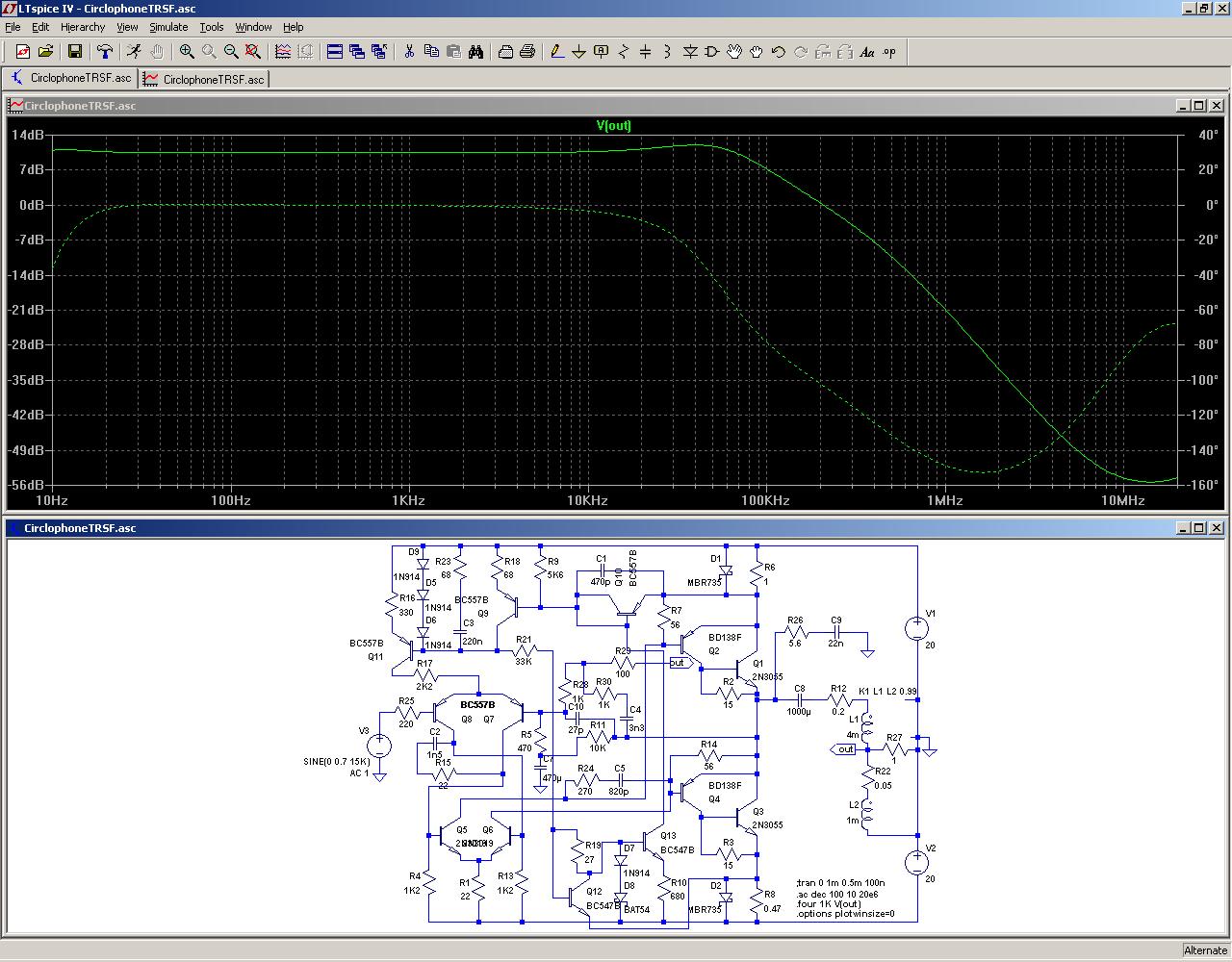Viewport: 1232px width, 962px height.
Task: Cascade windows with the toolbar icon
Action: 357,52
